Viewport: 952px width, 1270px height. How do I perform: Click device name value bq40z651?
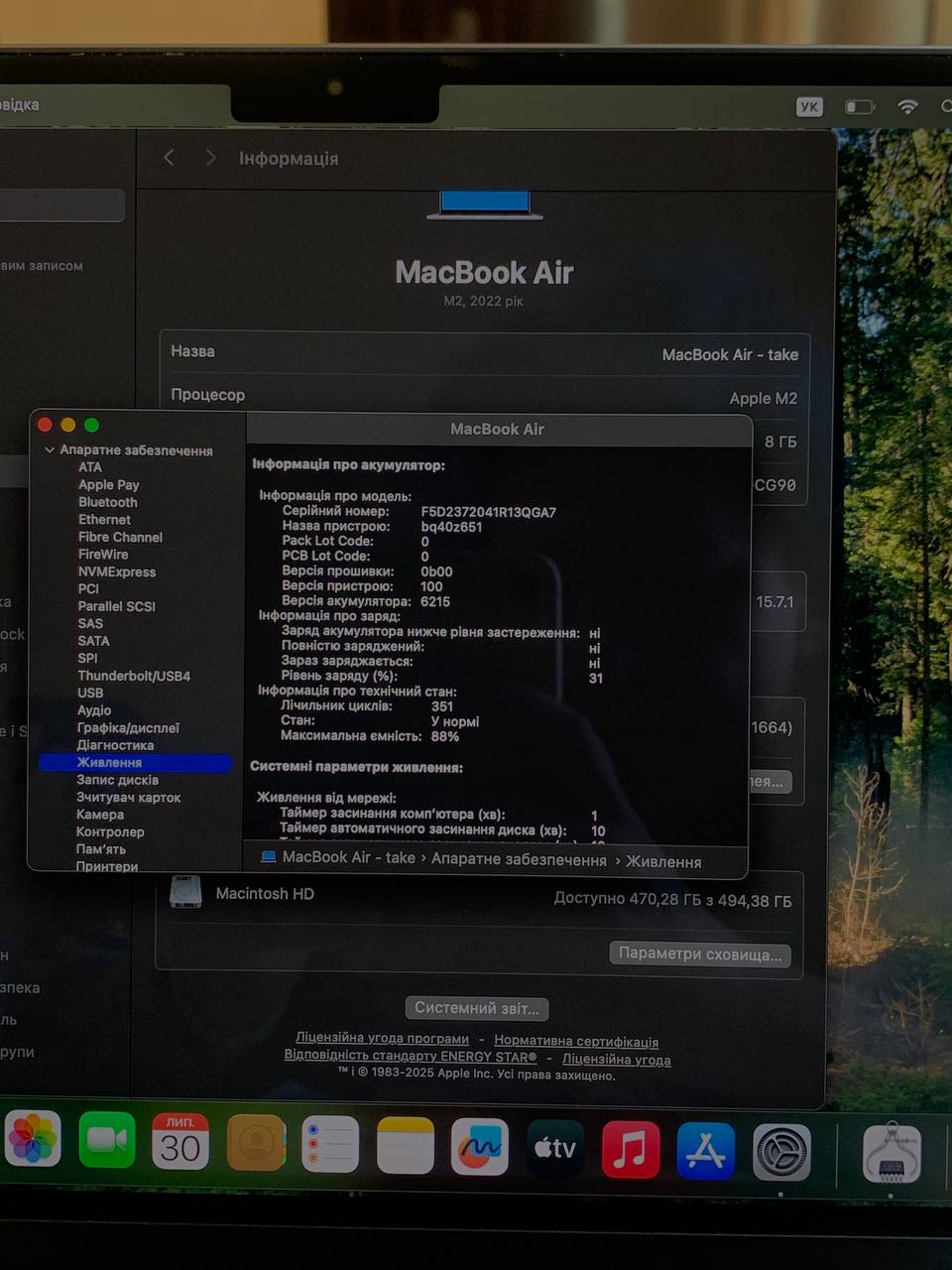coord(451,527)
